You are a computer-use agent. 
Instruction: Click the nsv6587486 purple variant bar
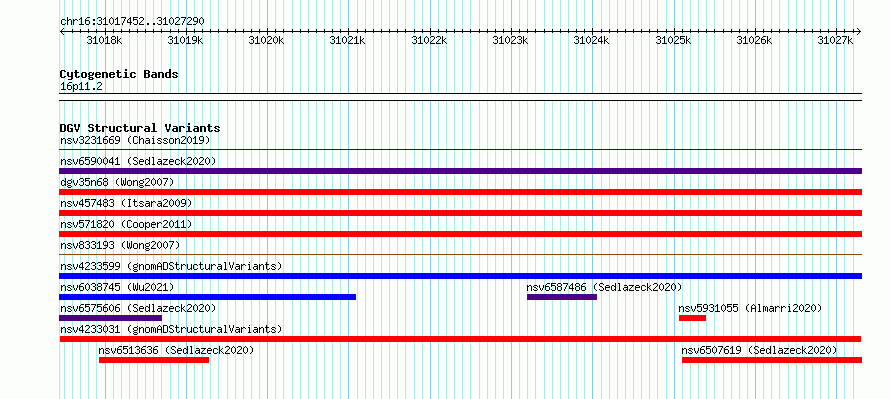(562, 297)
